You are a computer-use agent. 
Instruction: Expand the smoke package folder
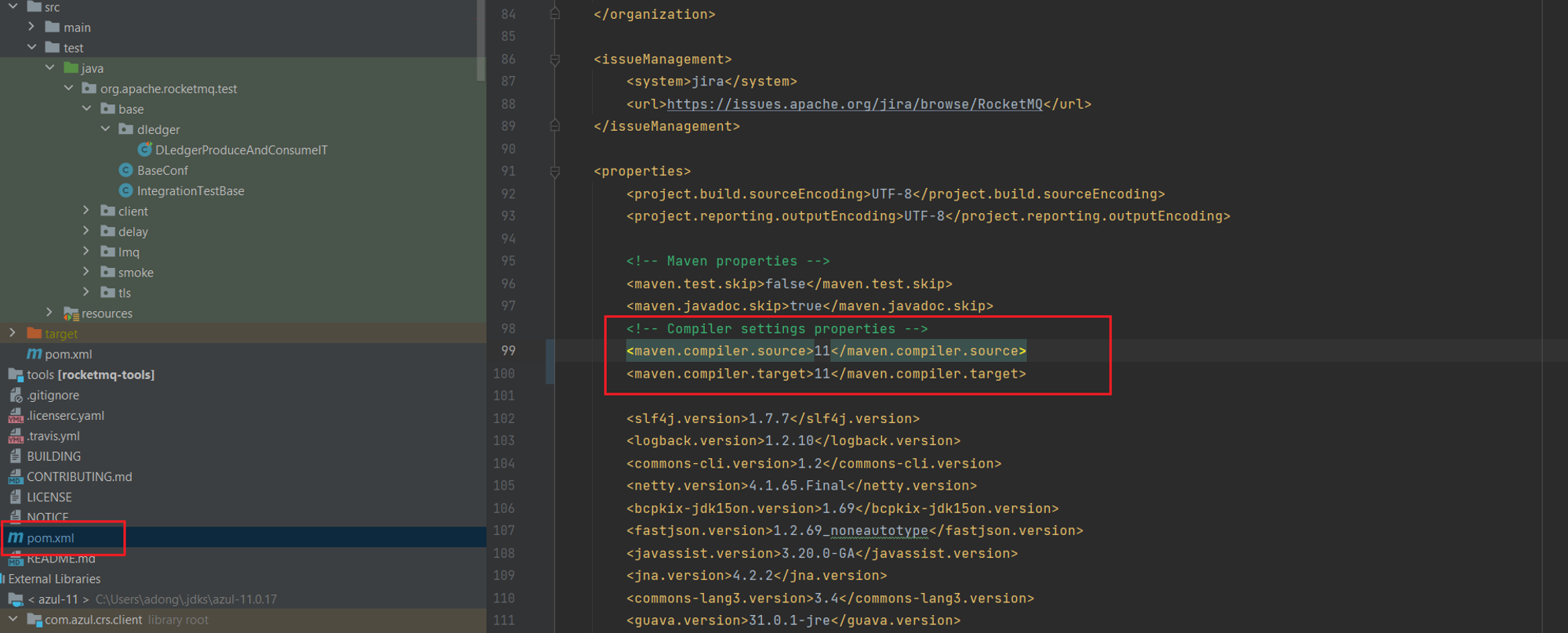[86, 272]
